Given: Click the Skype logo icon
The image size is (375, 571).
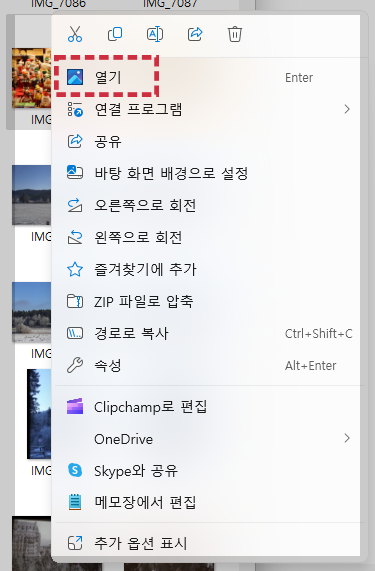Looking at the screenshot, I should click(x=75, y=470).
